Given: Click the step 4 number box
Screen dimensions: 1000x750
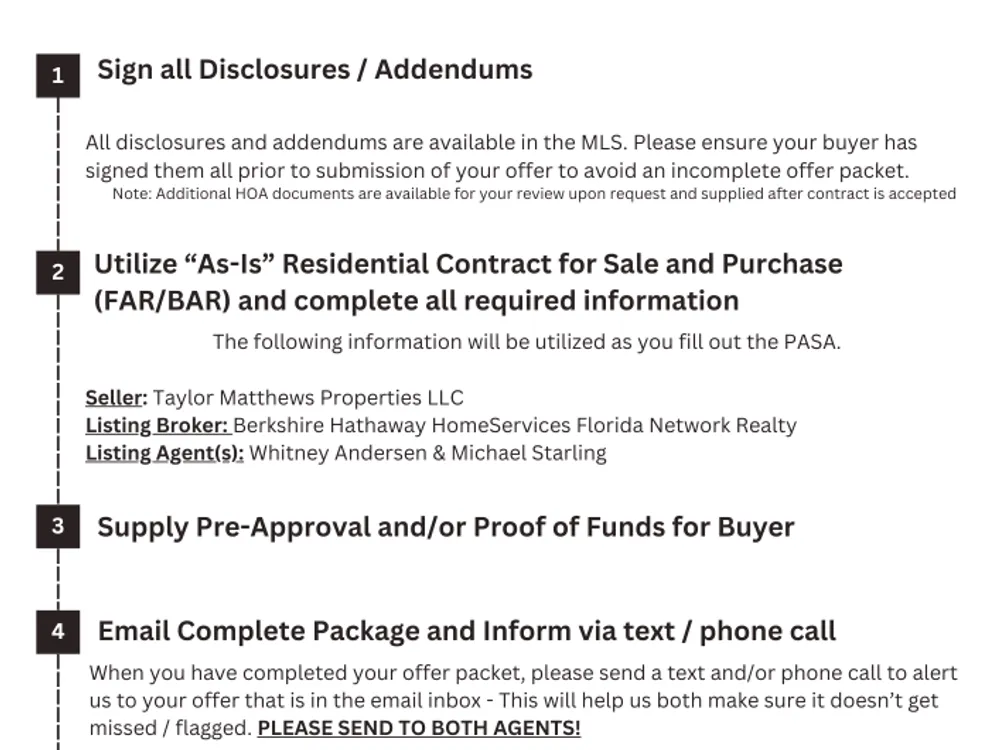Looking at the screenshot, I should (x=58, y=631).
